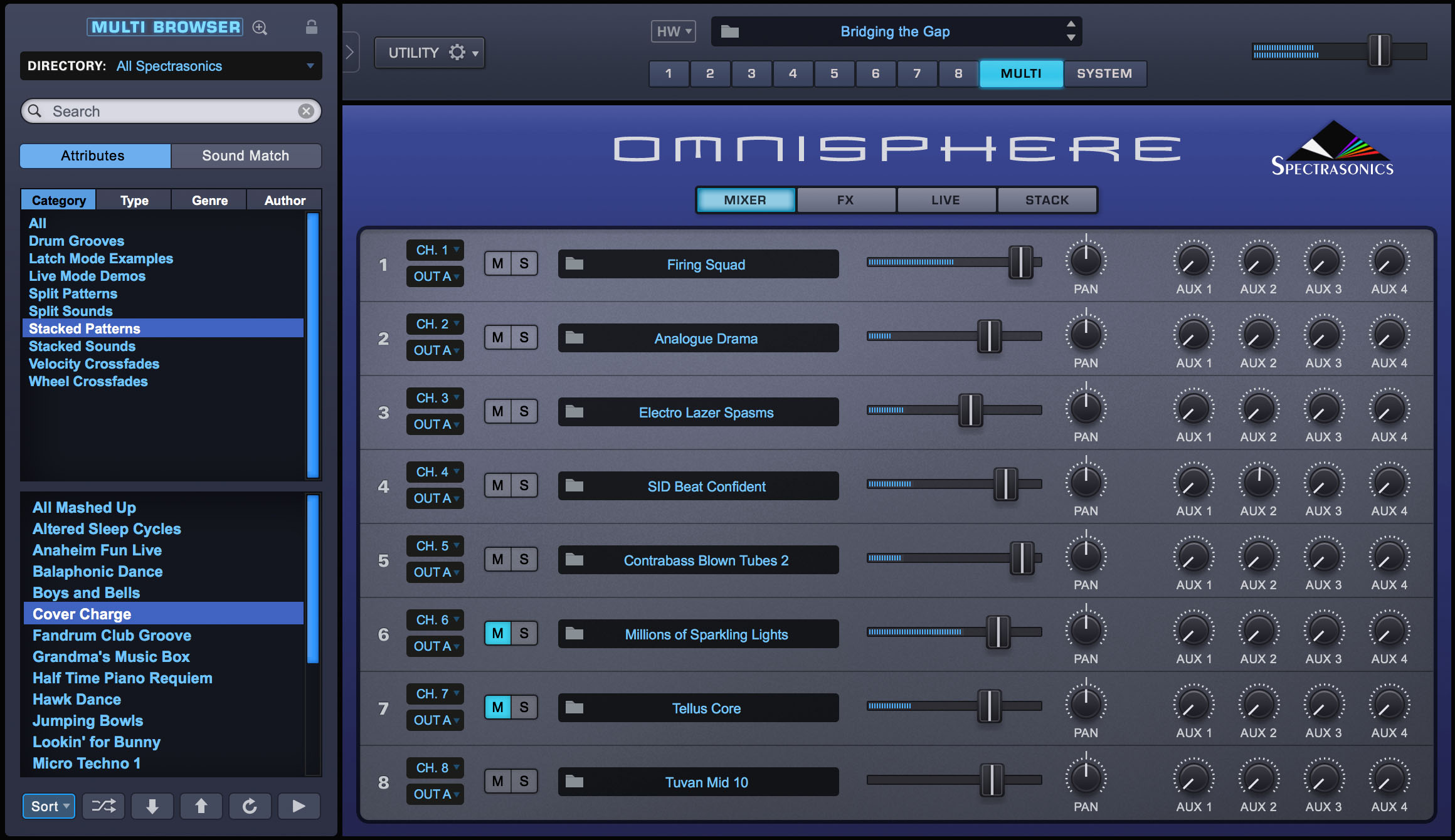Open the OUT A dropdown for channel 5
This screenshot has height=840, width=1455.
435,572
